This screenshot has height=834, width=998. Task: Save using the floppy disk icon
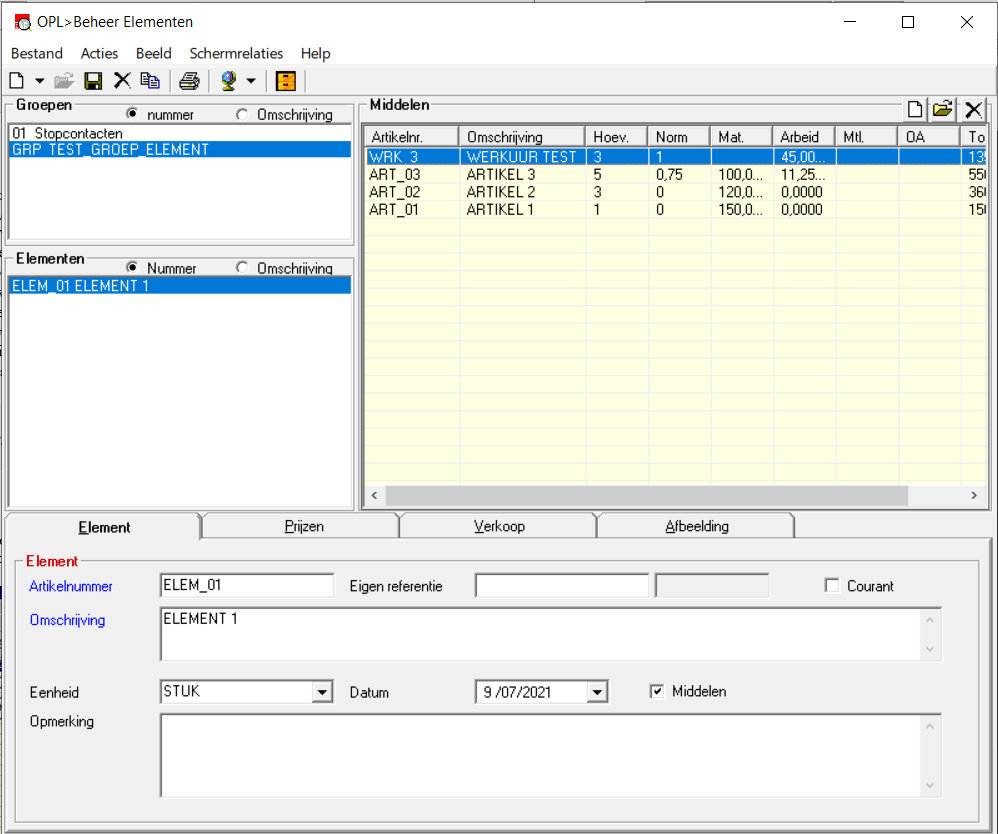coord(93,81)
